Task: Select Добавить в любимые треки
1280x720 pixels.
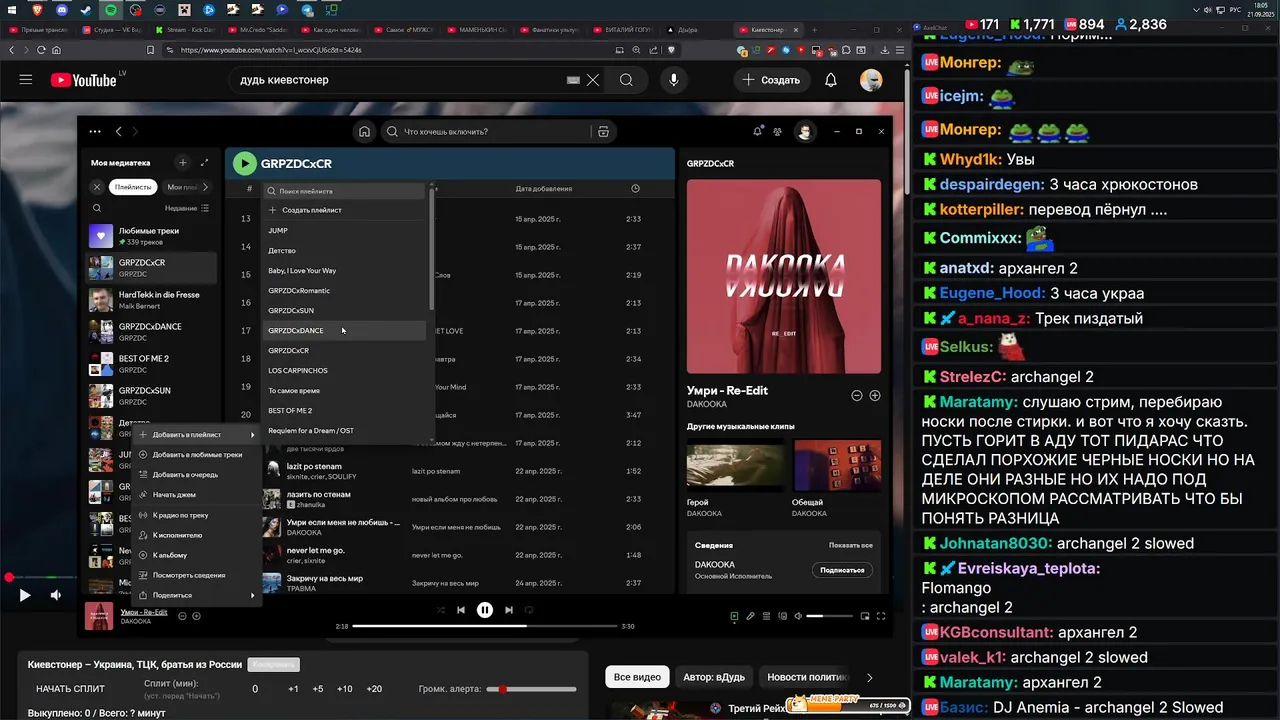Action: point(197,455)
